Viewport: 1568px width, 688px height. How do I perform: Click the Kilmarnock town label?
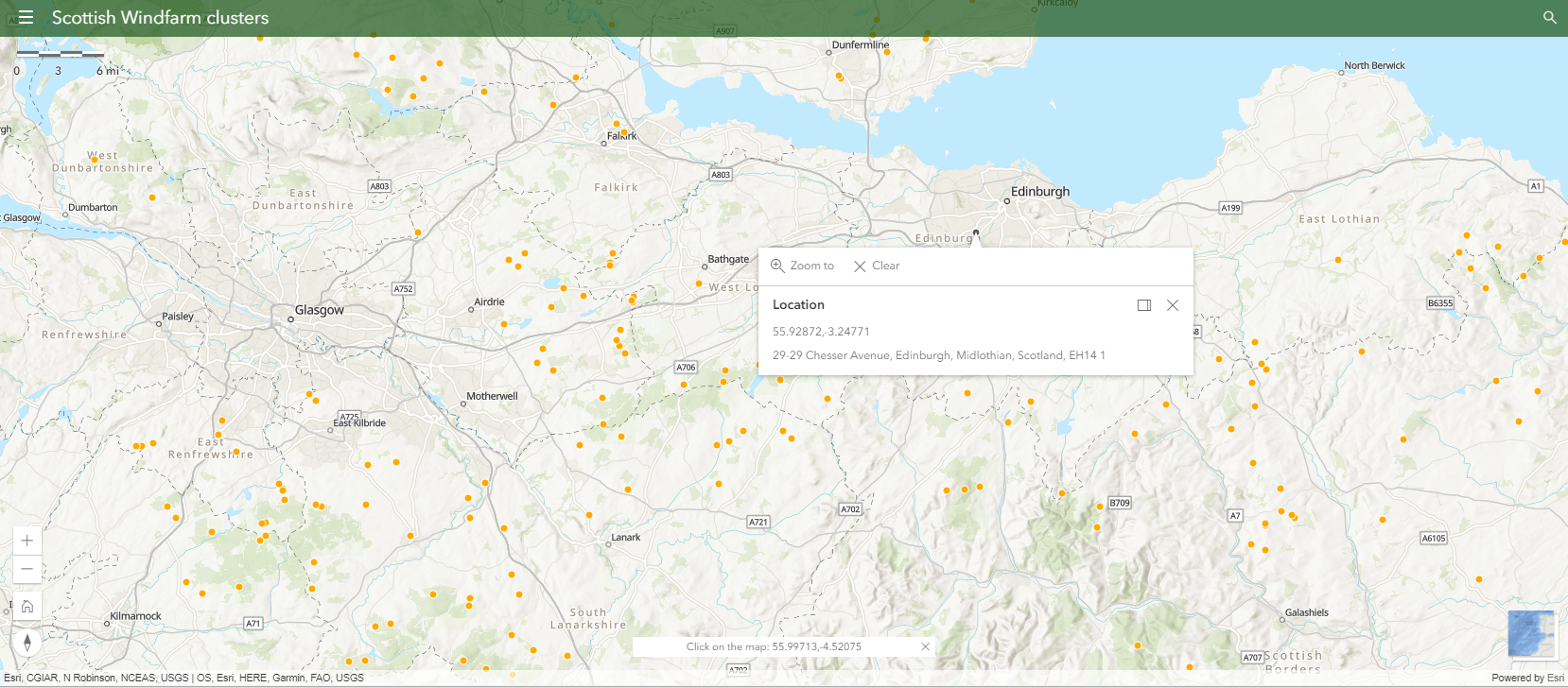click(135, 615)
